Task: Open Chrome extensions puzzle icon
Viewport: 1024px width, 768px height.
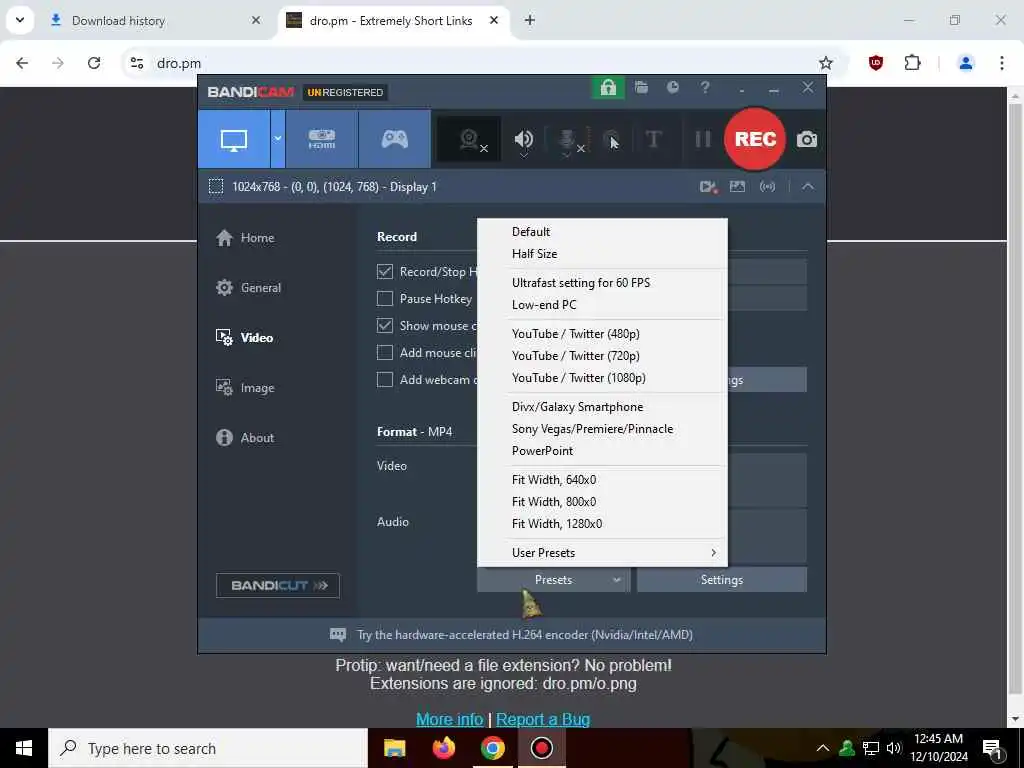Action: click(x=912, y=63)
